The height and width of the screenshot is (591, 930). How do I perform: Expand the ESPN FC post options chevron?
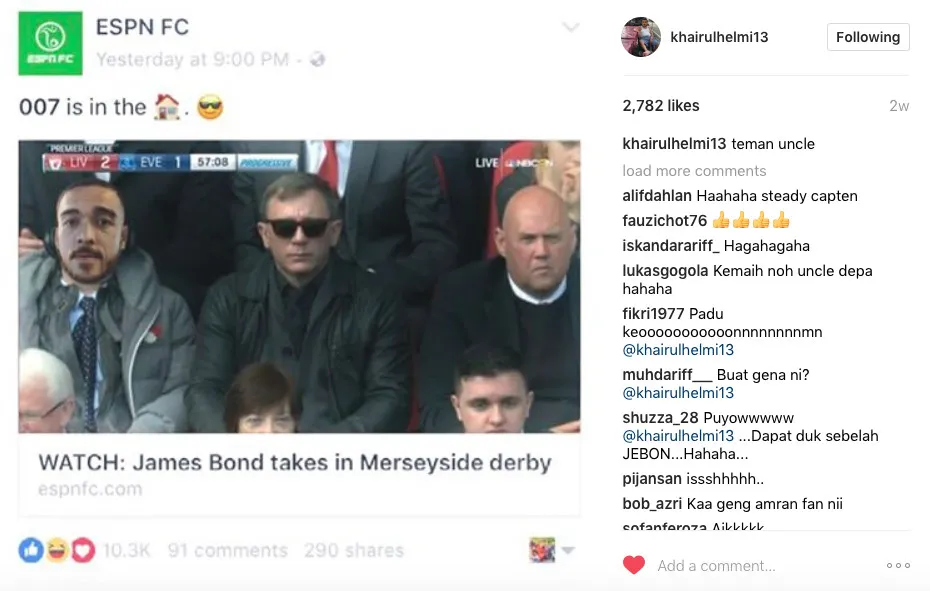click(570, 28)
